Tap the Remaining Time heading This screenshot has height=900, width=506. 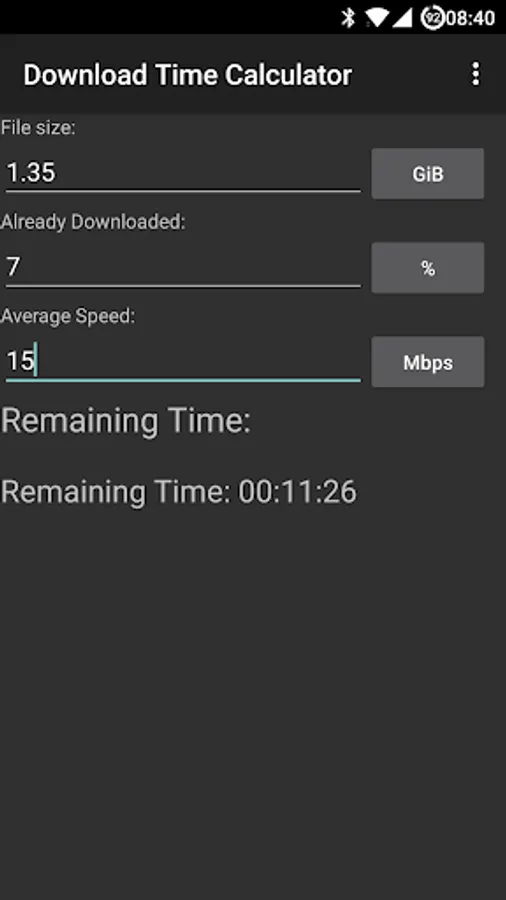point(126,421)
